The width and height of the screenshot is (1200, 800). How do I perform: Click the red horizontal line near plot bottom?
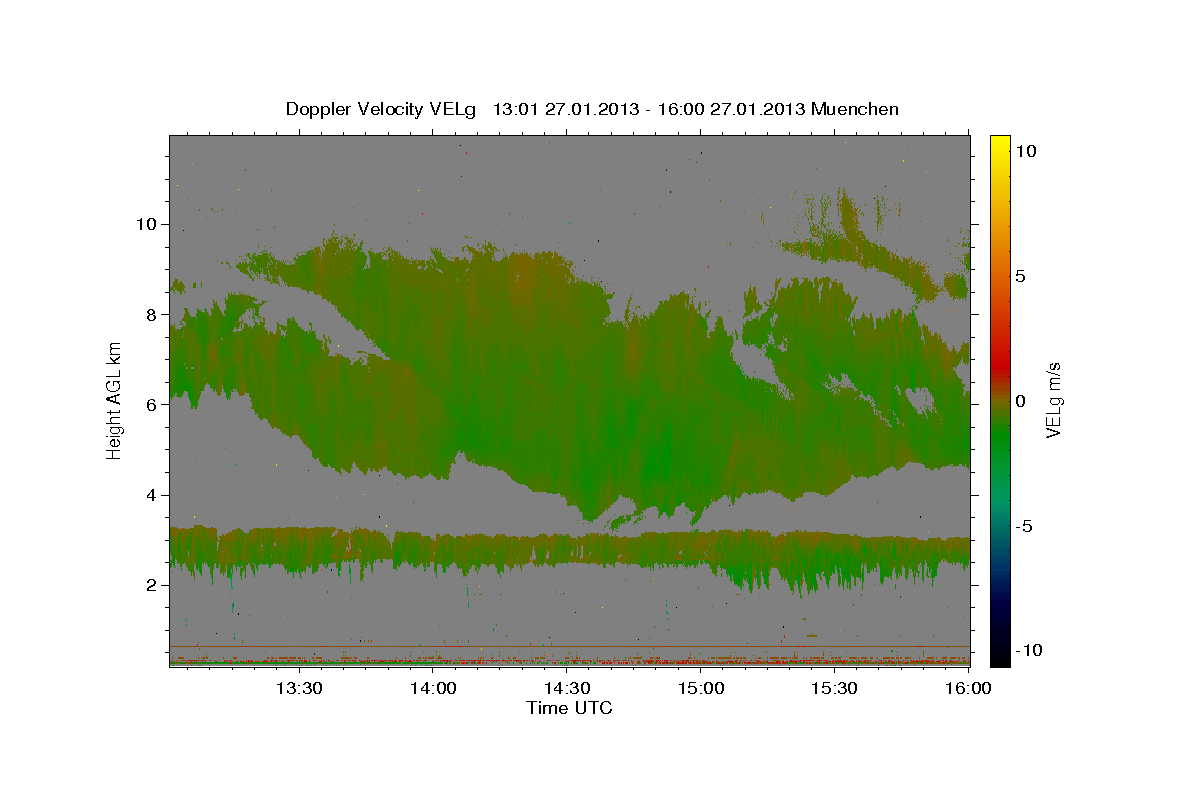pos(570,647)
